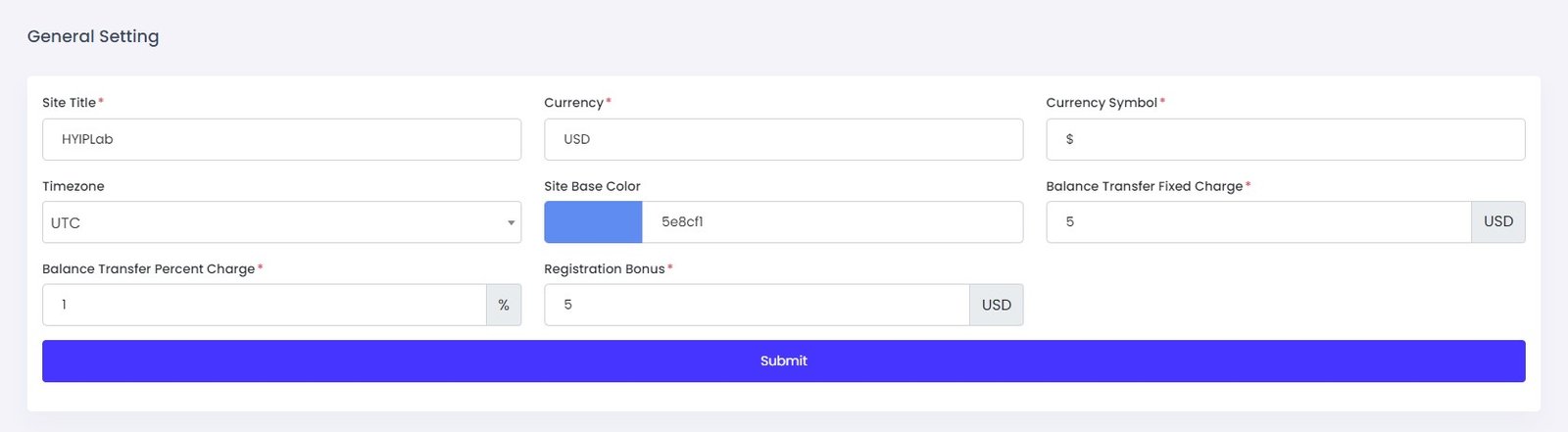Click the General Setting page heading
The width and height of the screenshot is (1568, 432).
point(93,36)
